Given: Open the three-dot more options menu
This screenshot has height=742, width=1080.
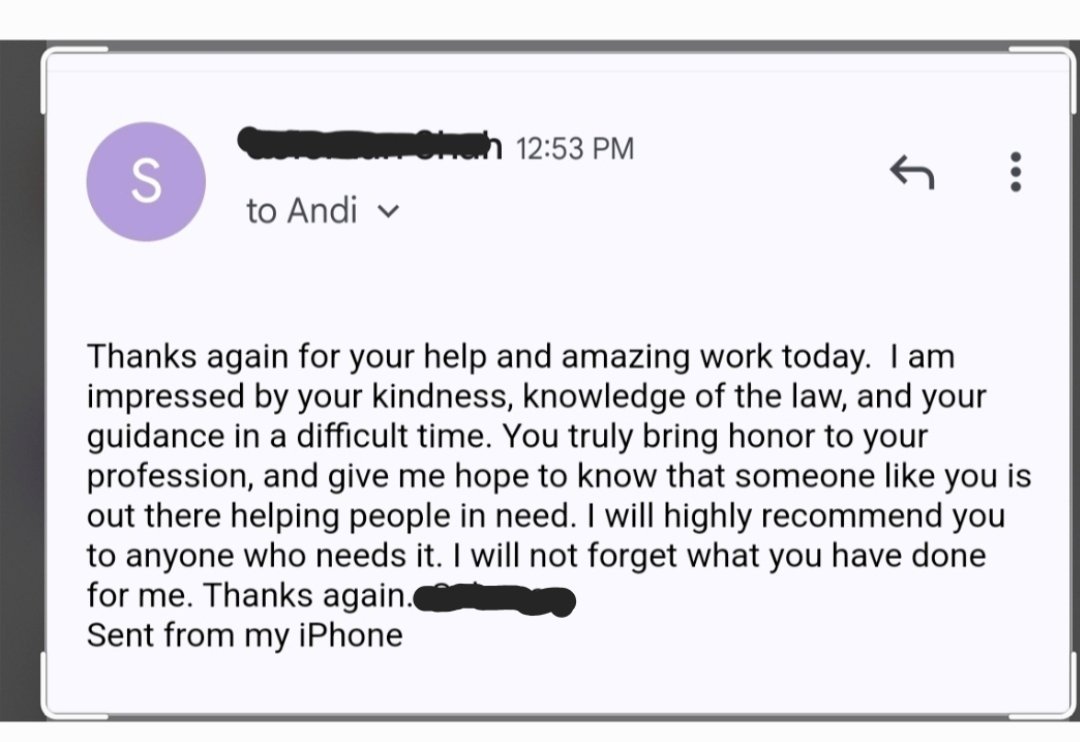Looking at the screenshot, I should click(1015, 172).
